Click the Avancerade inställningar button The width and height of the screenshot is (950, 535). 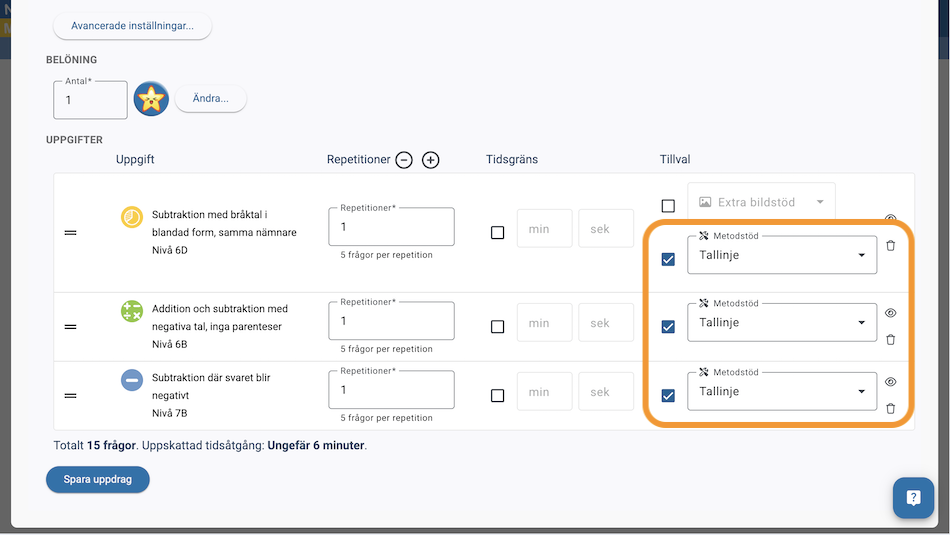coord(133,26)
